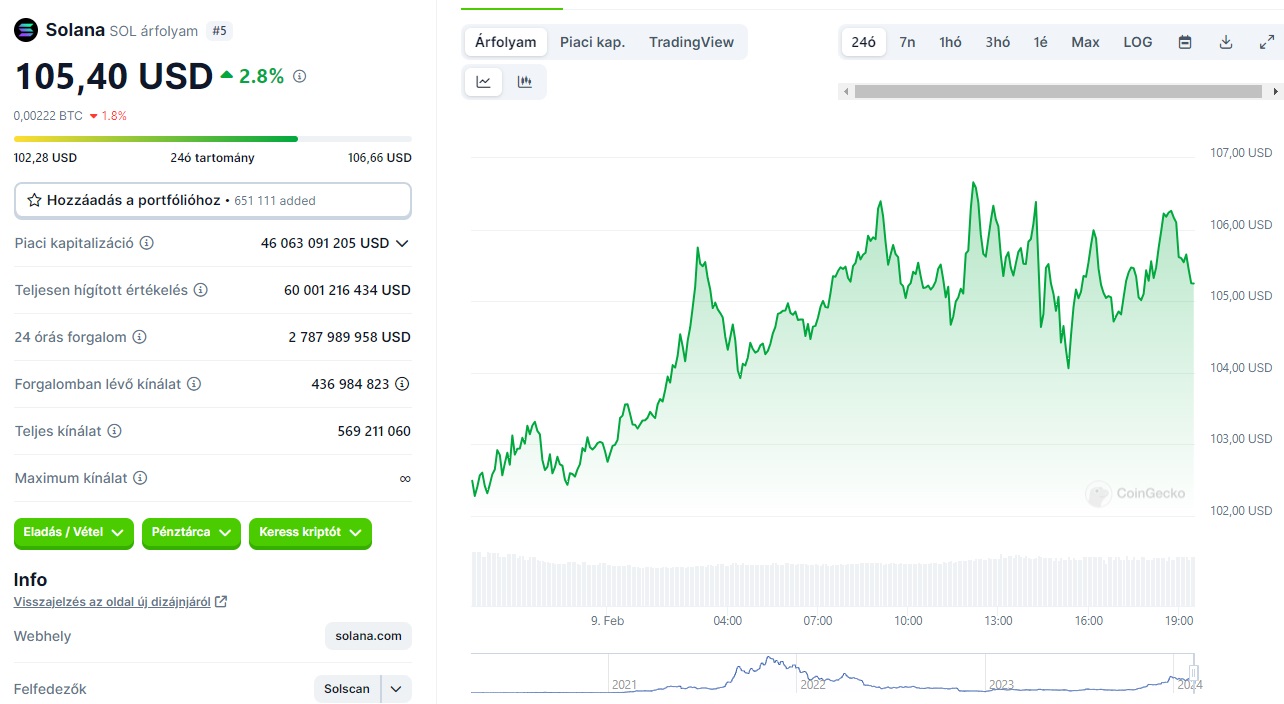1284x704 pixels.
Task: Show info for Piaci kapitalizáció
Action: (x=147, y=243)
